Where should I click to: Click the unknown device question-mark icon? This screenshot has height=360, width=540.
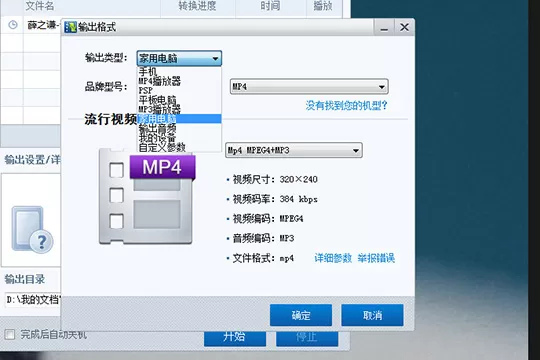coord(32,229)
